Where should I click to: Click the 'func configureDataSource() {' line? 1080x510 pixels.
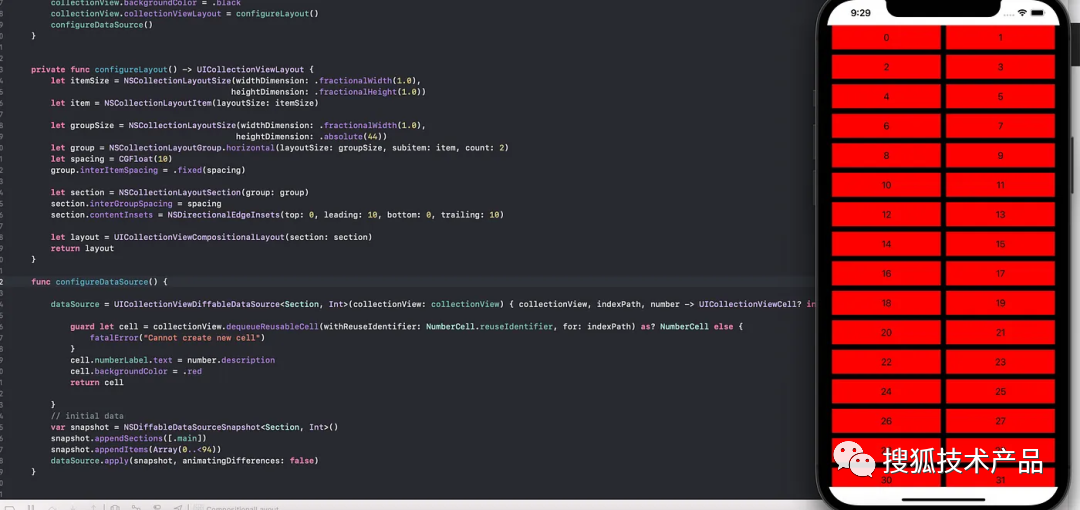tap(100, 282)
